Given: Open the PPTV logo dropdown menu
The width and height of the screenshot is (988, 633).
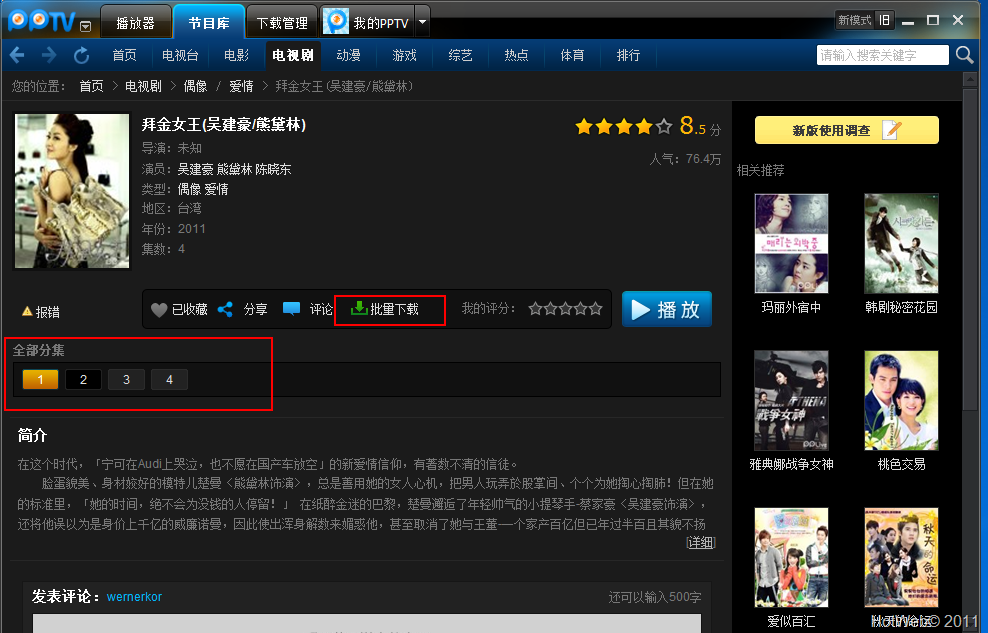Looking at the screenshot, I should (86, 26).
